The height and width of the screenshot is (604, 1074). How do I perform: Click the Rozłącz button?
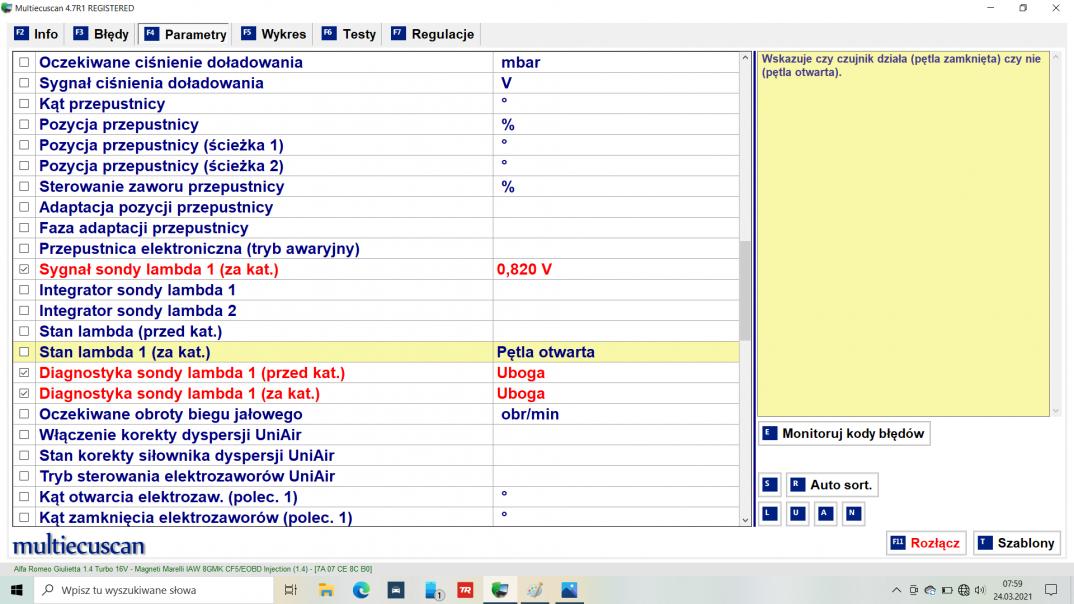click(x=925, y=543)
